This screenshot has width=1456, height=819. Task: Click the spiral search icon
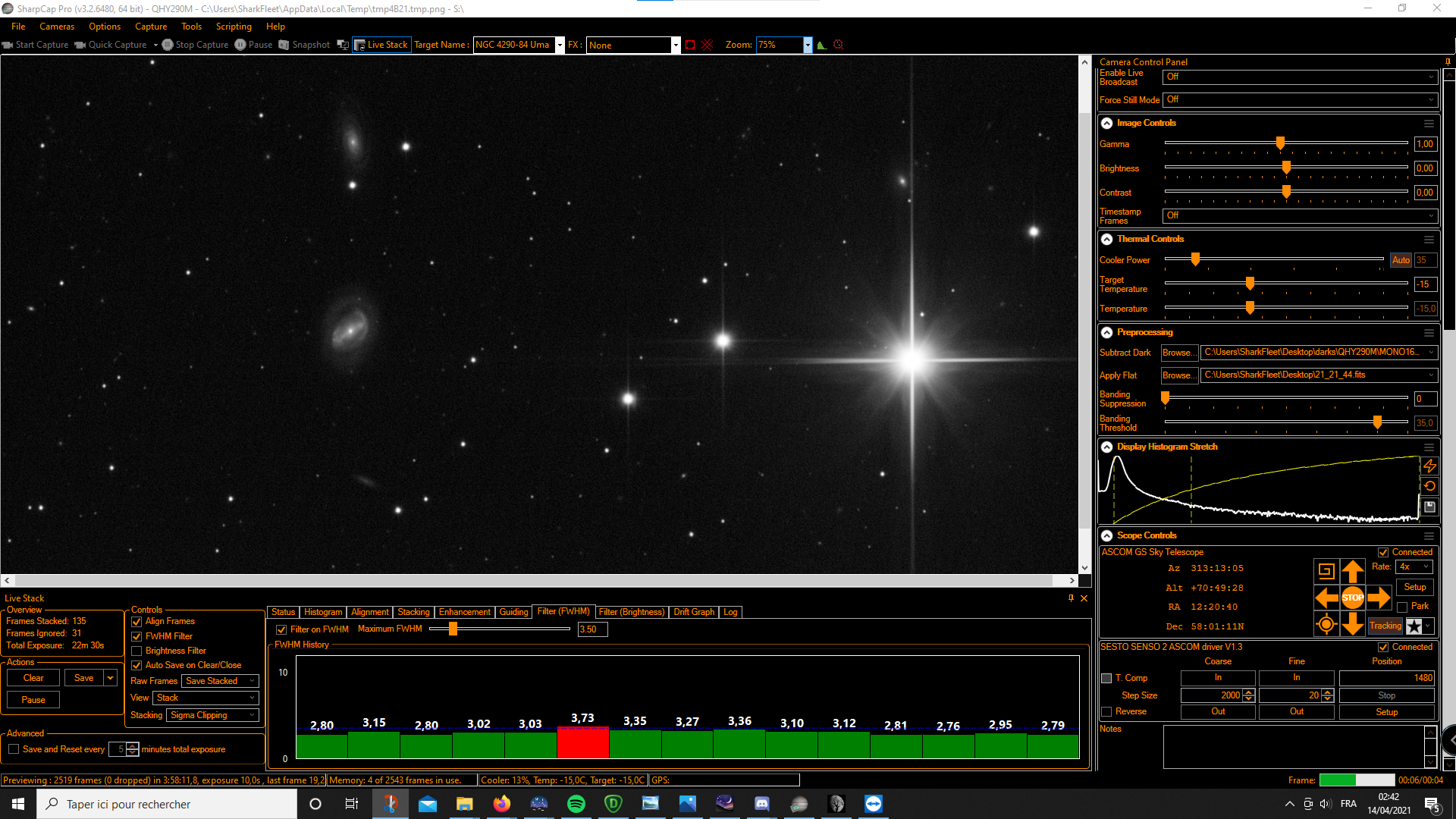1326,571
